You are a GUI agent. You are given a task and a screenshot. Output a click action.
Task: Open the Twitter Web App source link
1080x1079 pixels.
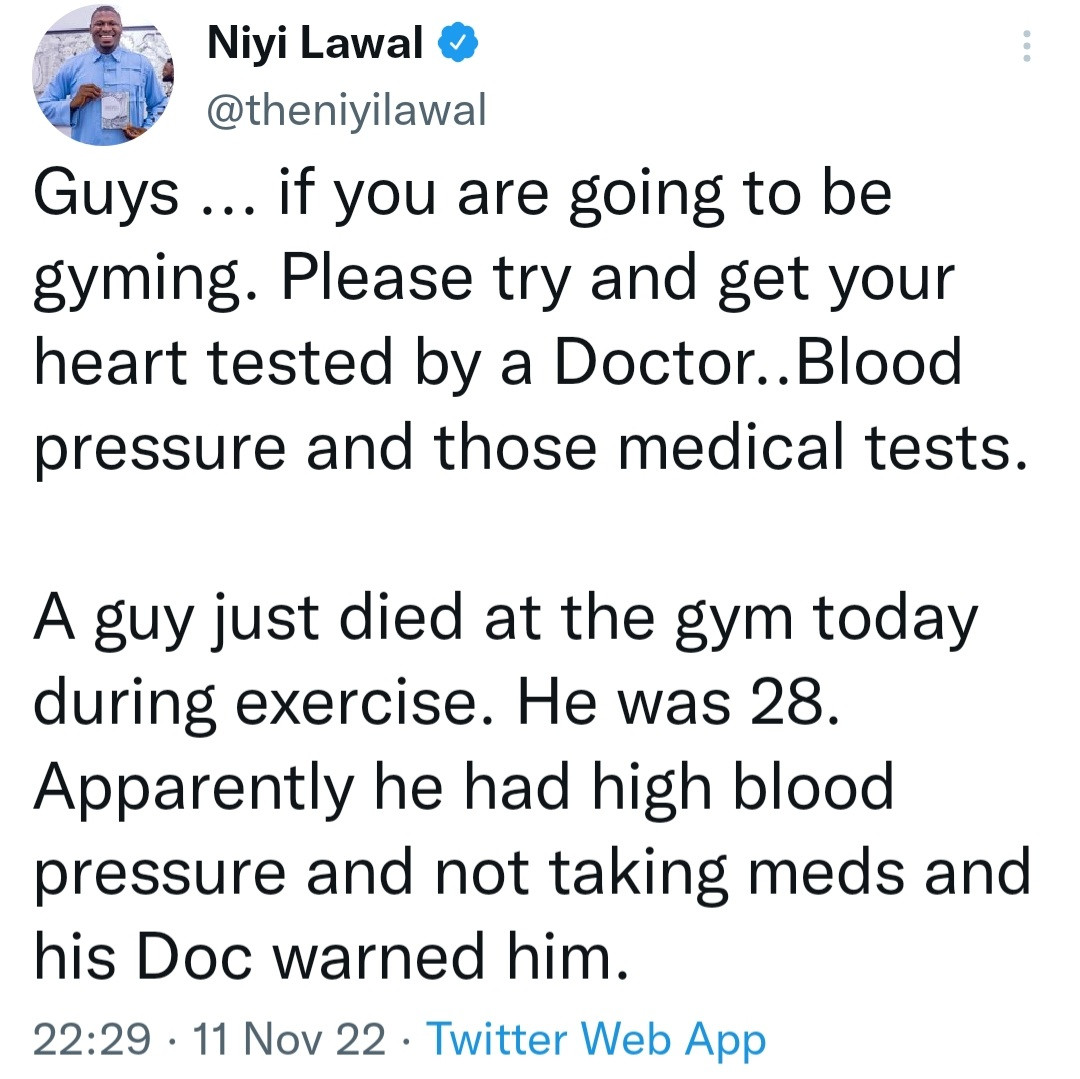[596, 1041]
